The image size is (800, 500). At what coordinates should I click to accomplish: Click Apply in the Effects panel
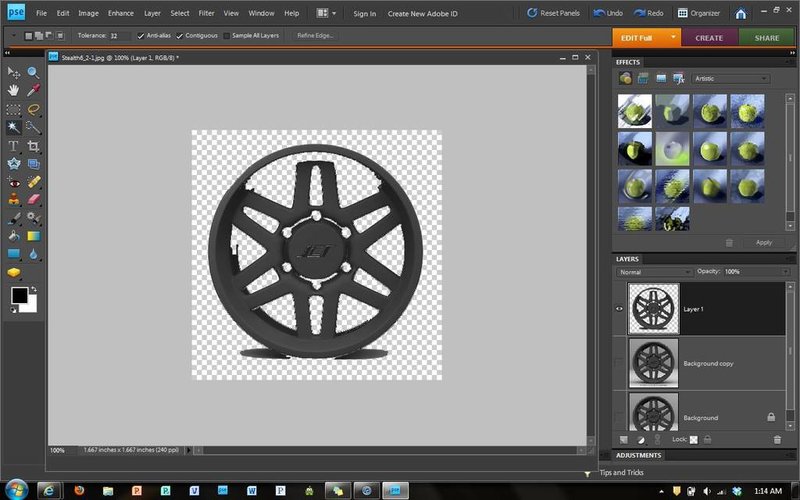(764, 243)
